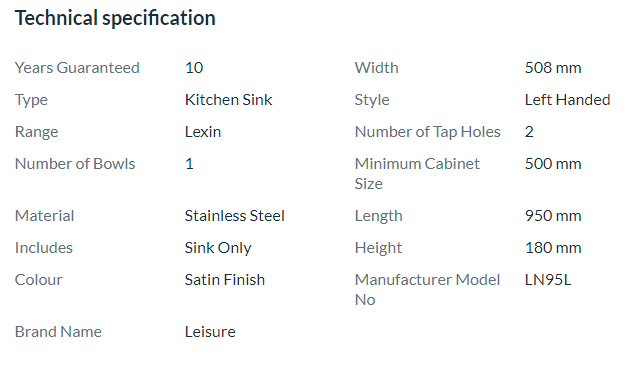Select the Lexin range value
Screen dimensions: 631x365
coord(203,132)
